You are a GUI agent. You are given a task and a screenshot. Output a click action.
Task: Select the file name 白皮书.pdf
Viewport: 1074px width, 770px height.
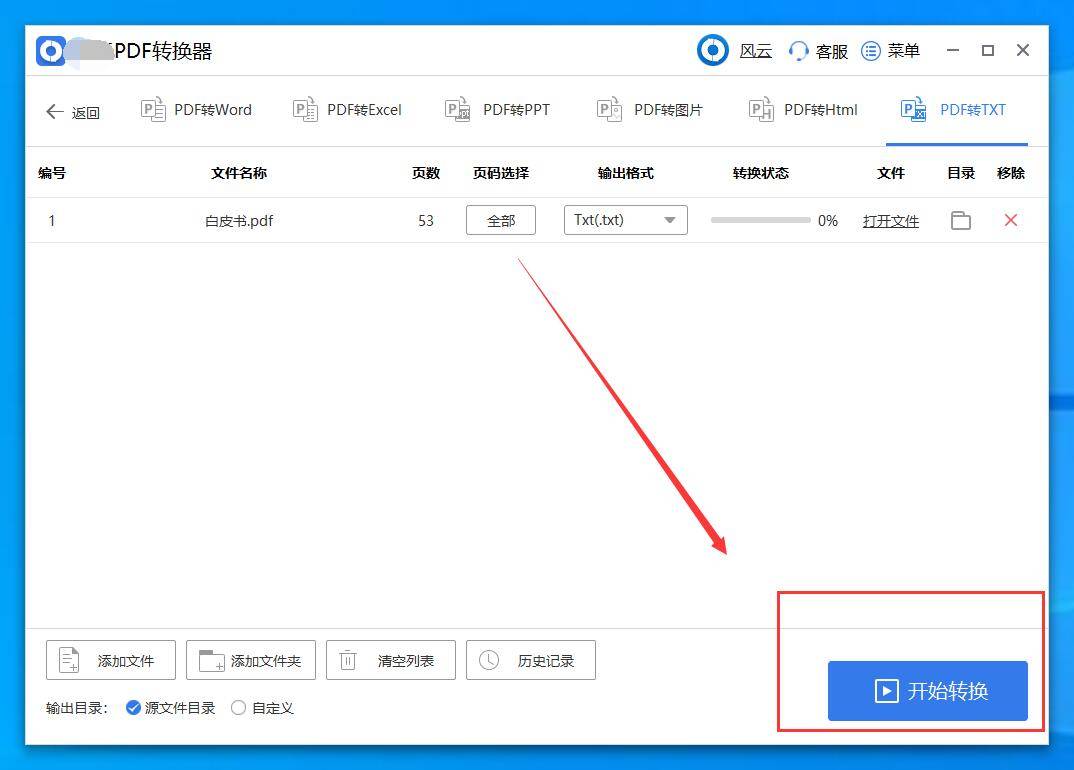click(239, 221)
